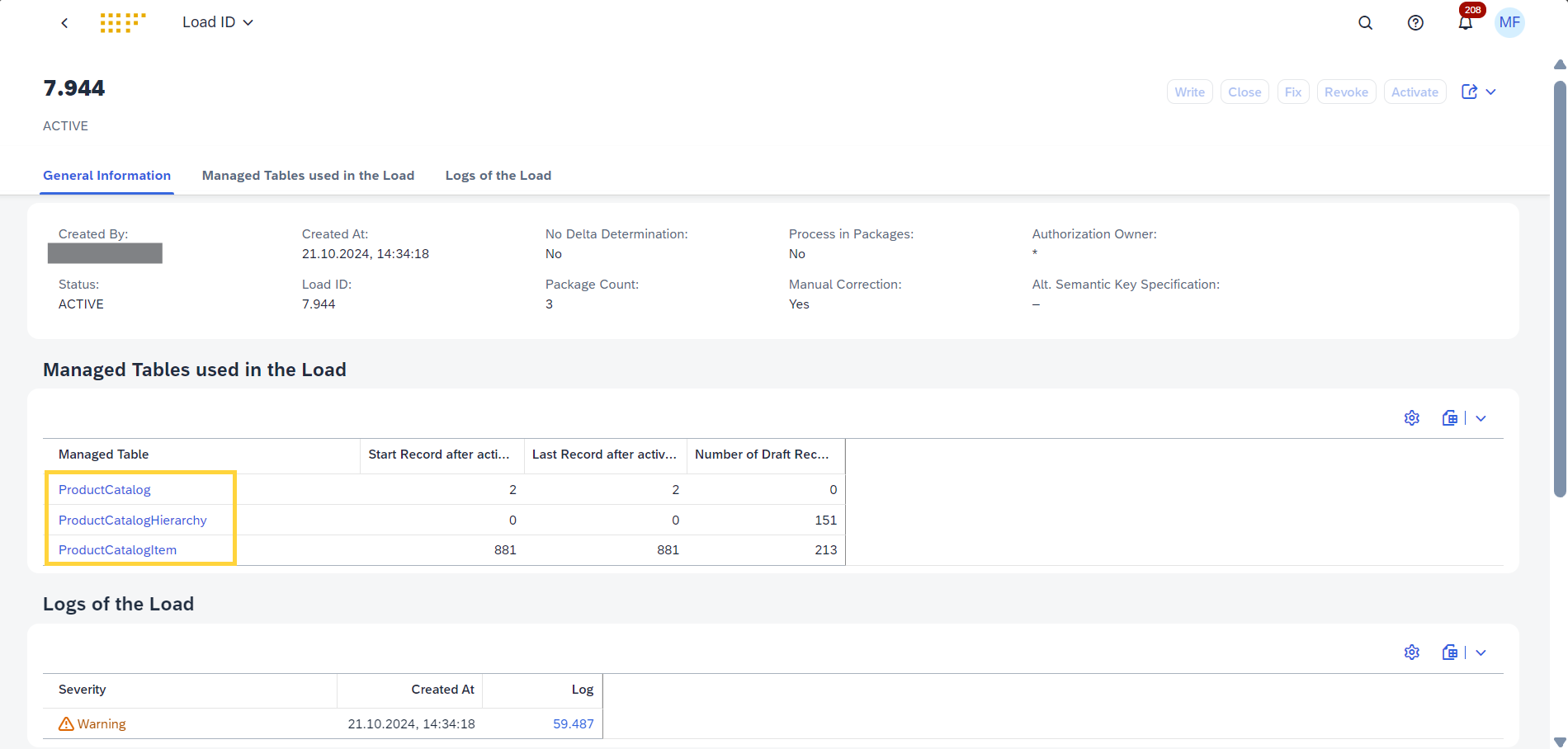Open notifications bell with 208 badge
1568x749 pixels.
pyautogui.click(x=1466, y=22)
